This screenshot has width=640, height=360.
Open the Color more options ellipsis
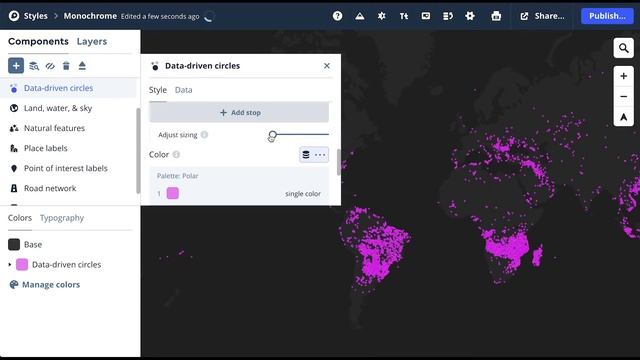(320, 155)
